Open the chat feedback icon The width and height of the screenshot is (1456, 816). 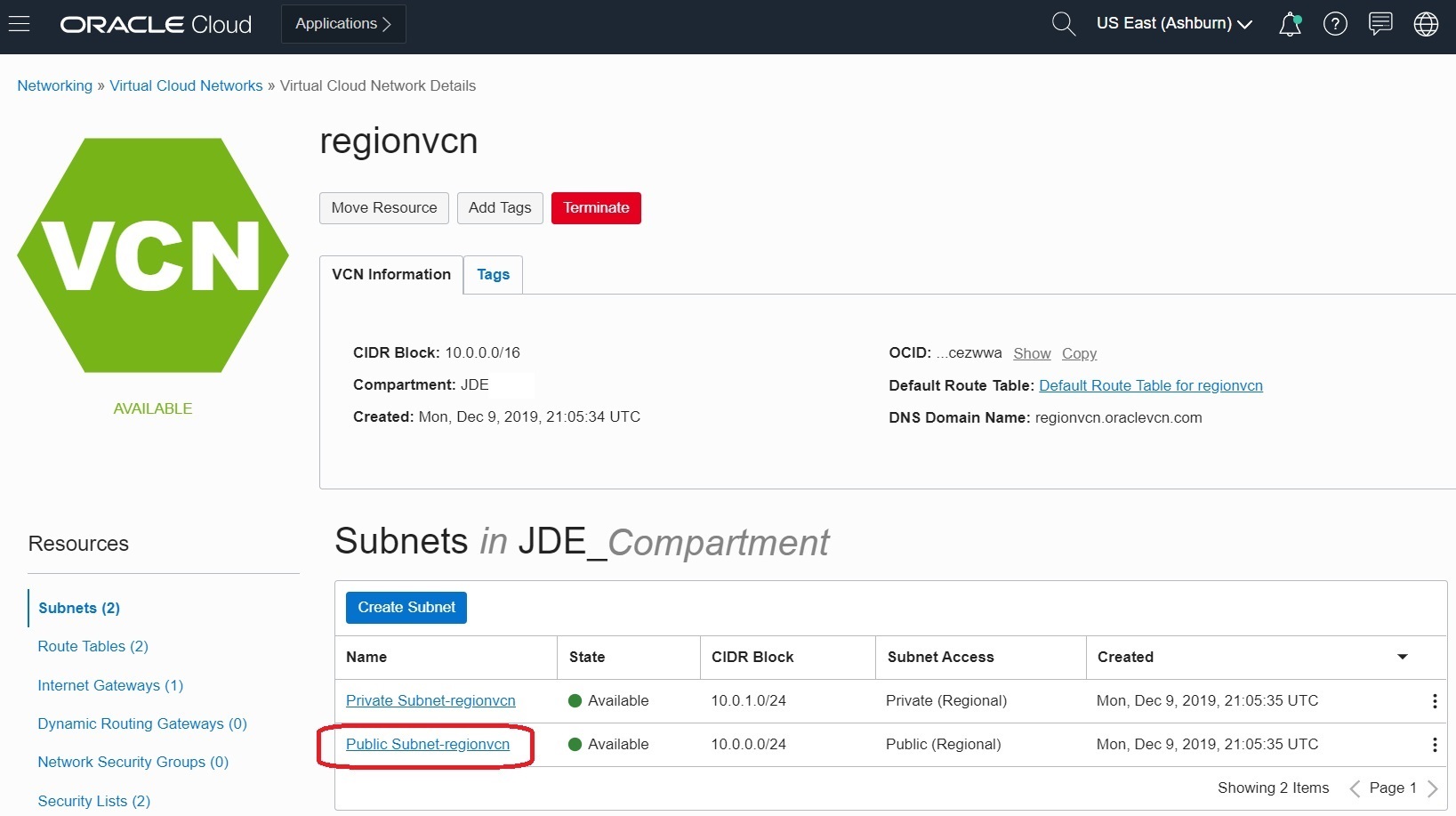[1380, 24]
